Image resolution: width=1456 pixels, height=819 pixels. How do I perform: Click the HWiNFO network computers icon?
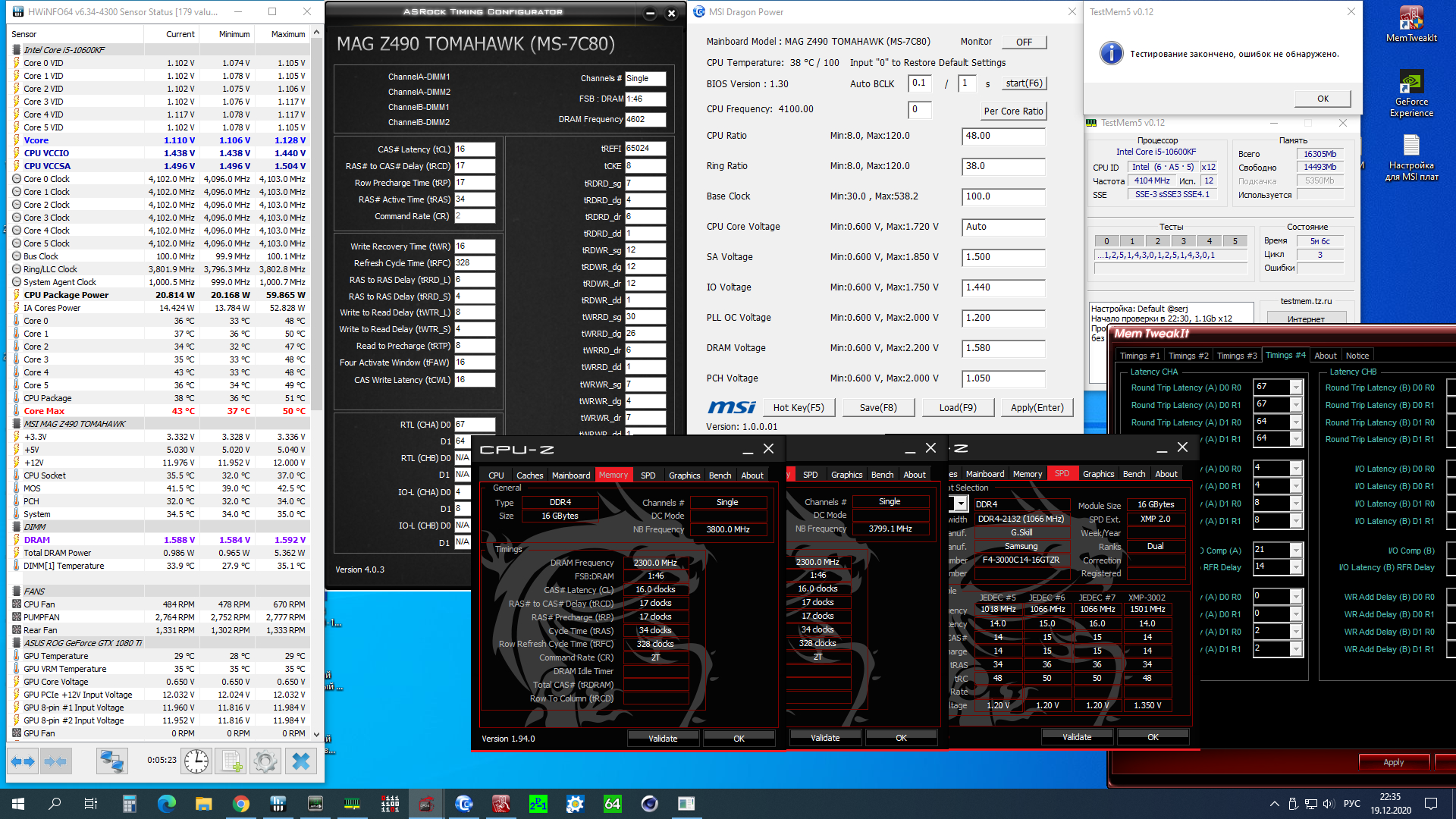pyautogui.click(x=111, y=761)
